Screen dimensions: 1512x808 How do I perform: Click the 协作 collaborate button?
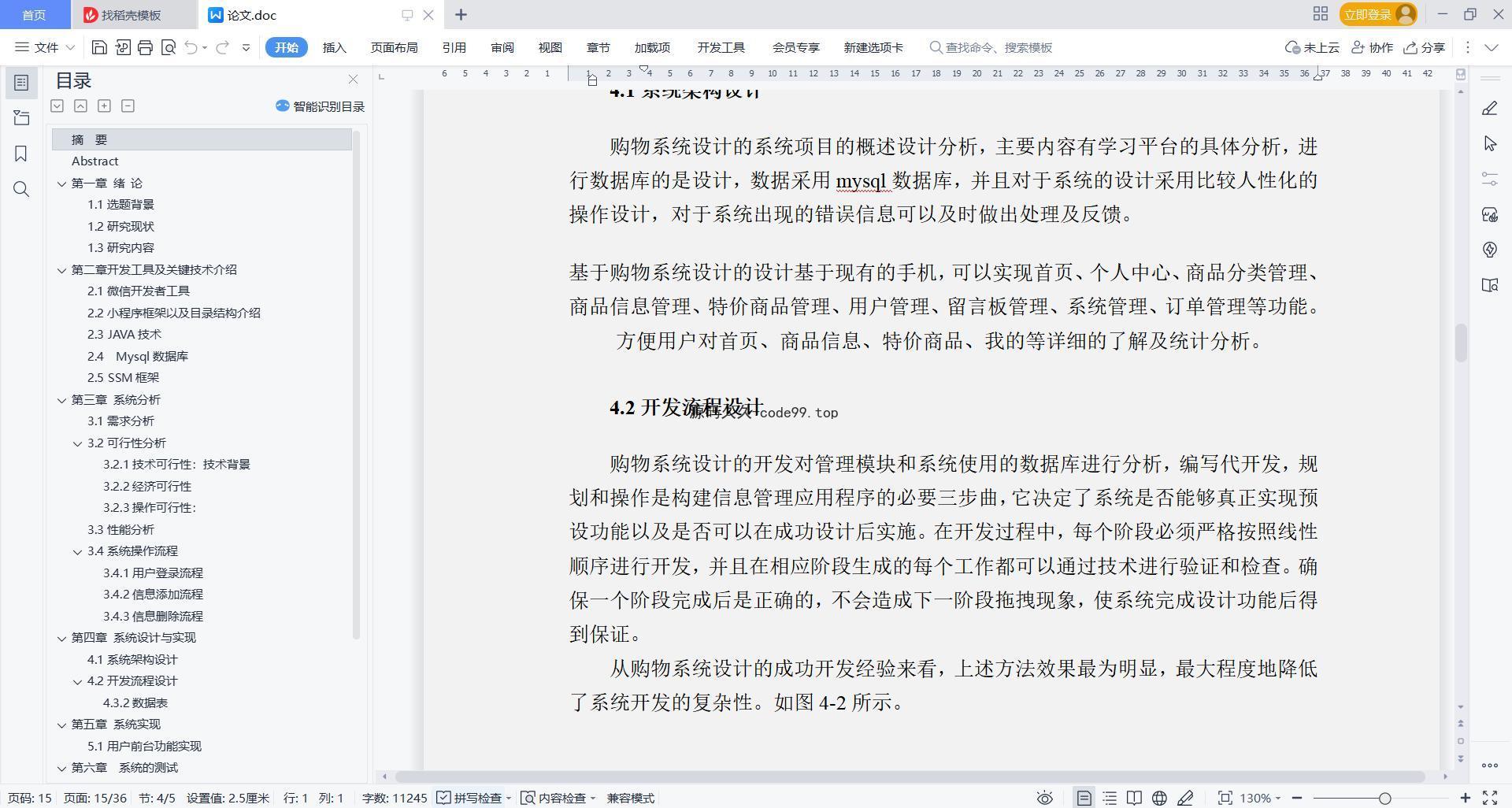(1372, 47)
